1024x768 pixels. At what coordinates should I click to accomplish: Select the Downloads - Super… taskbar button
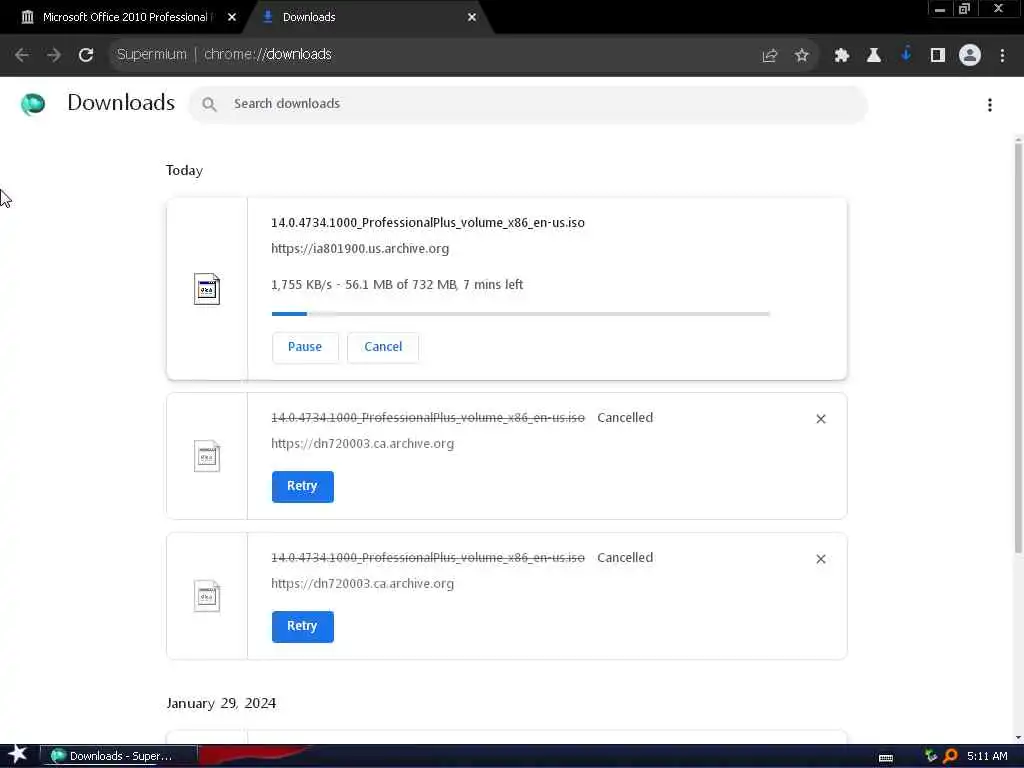click(119, 756)
